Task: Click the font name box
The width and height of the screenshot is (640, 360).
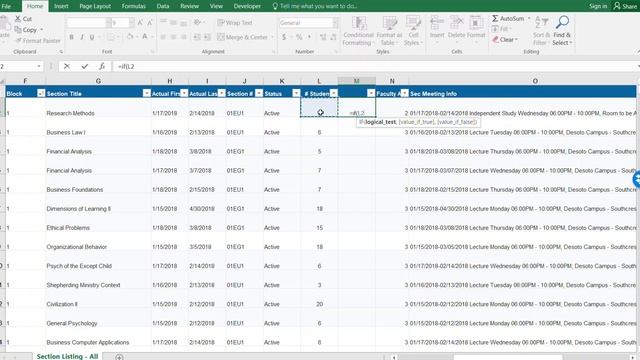Action: point(87,23)
